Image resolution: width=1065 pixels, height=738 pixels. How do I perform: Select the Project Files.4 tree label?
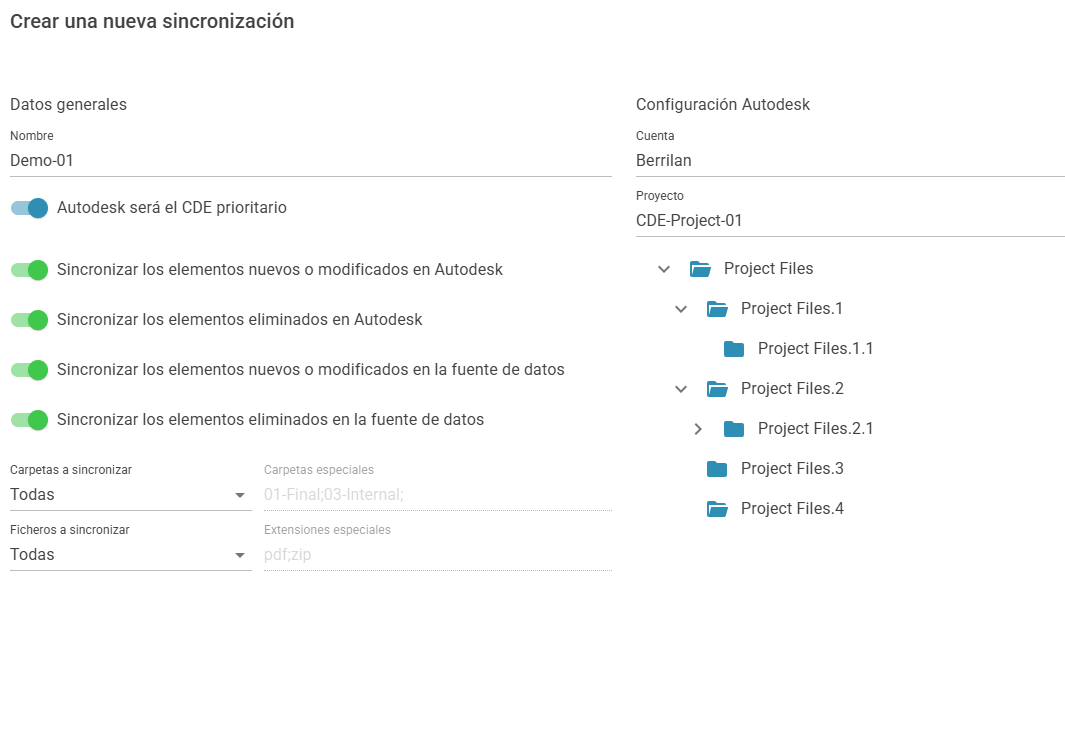(792, 509)
